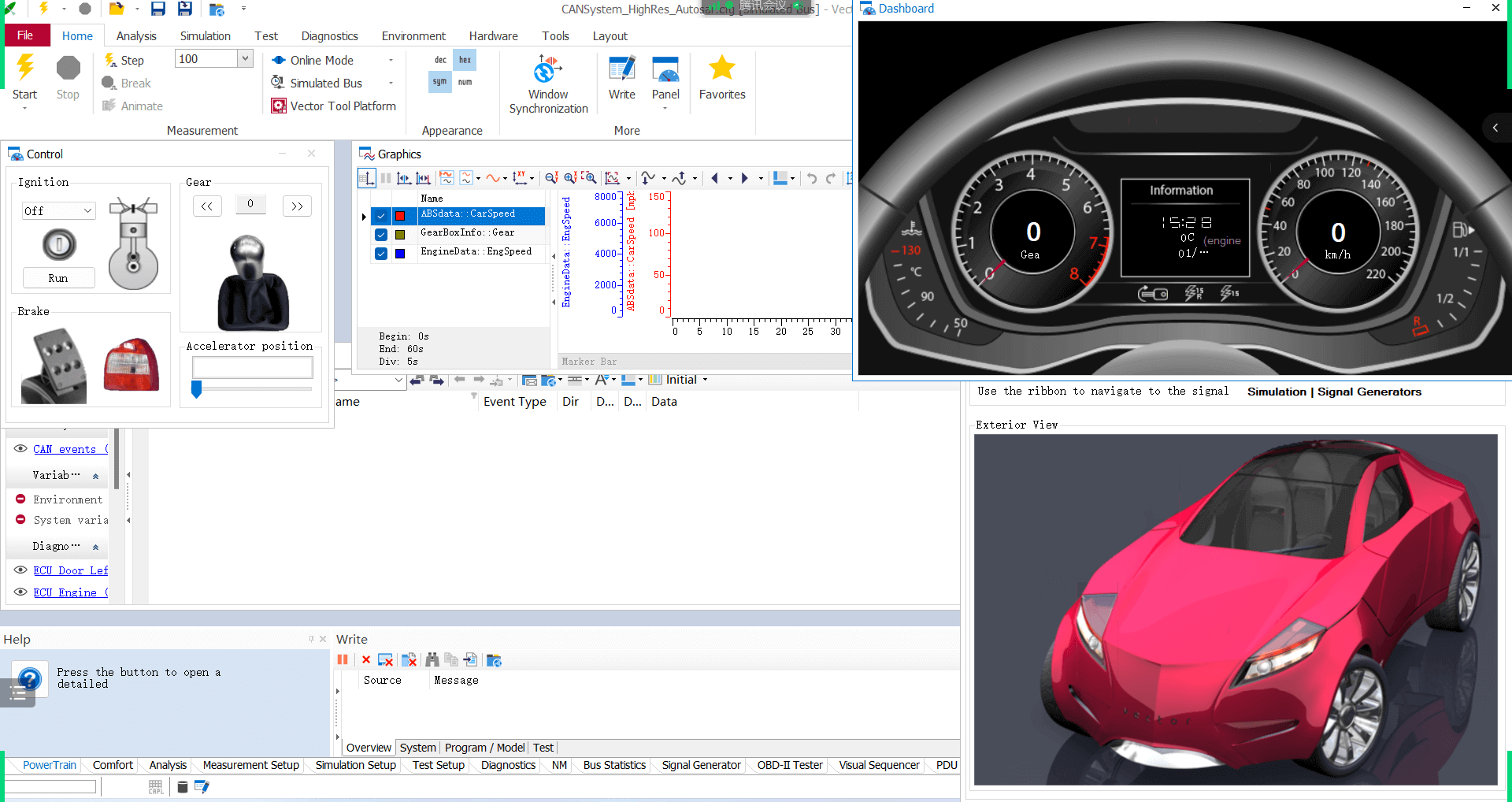Collapse the Diagnostics section in filter pane
This screenshot has width=1512, height=802.
(95, 547)
